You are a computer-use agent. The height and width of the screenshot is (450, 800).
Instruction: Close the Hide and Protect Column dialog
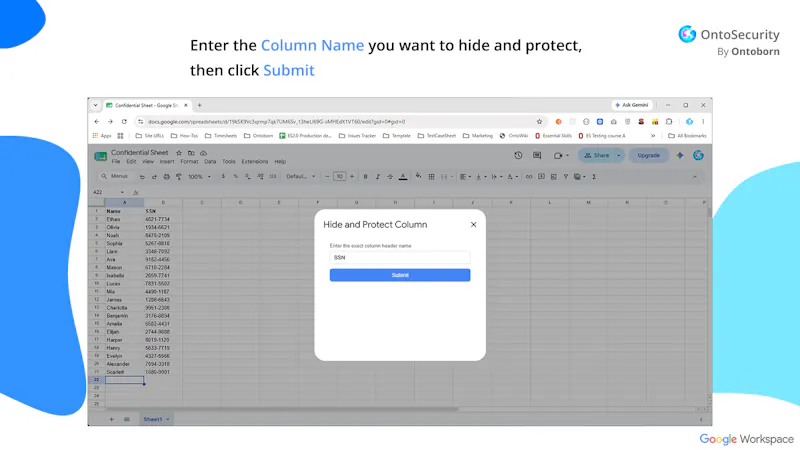[473, 224]
